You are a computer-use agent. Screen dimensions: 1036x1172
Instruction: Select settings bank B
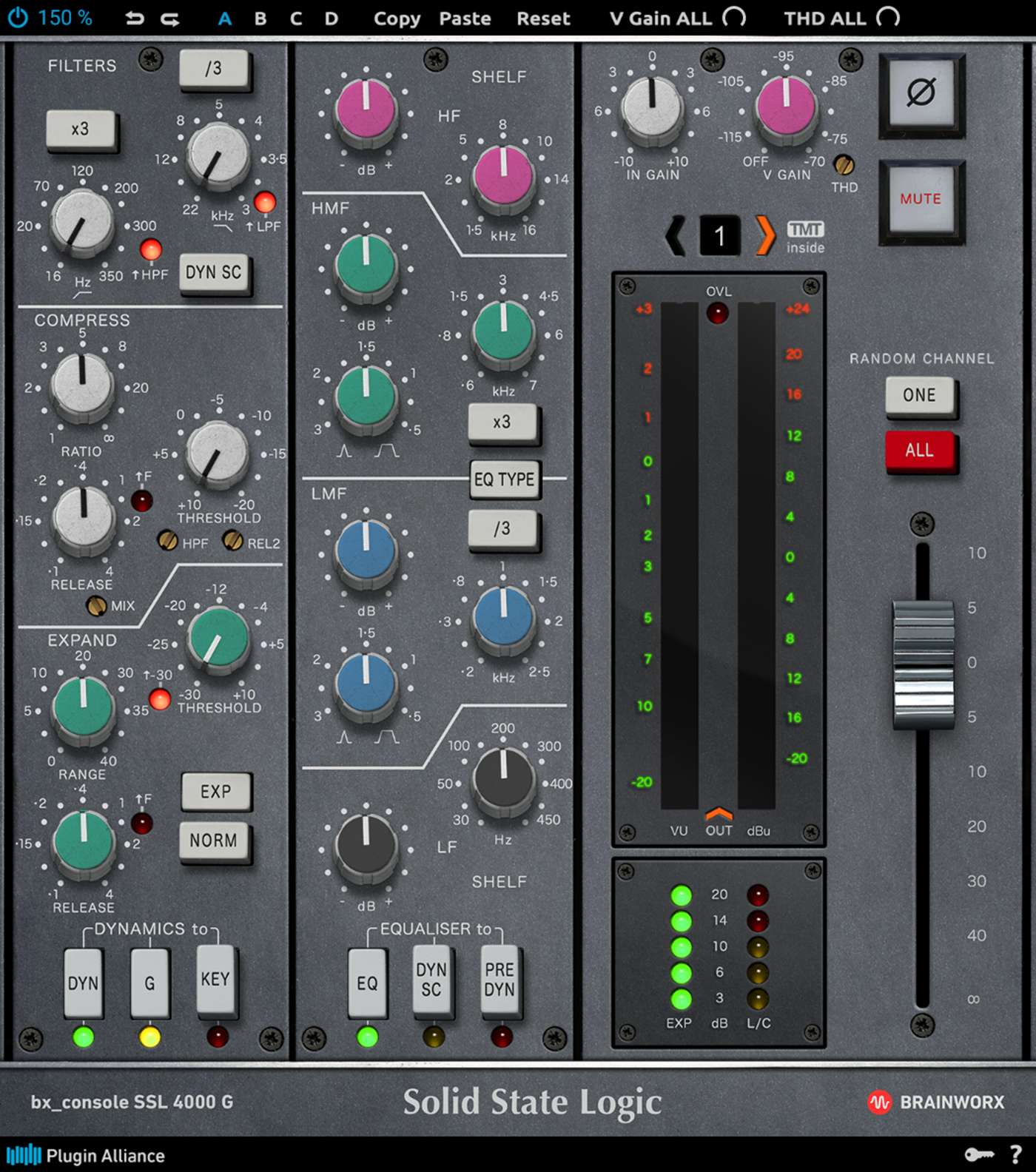[260, 18]
